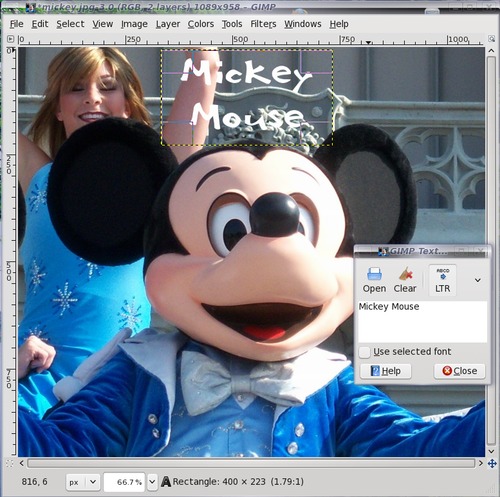Open the Edit menu

[40, 24]
